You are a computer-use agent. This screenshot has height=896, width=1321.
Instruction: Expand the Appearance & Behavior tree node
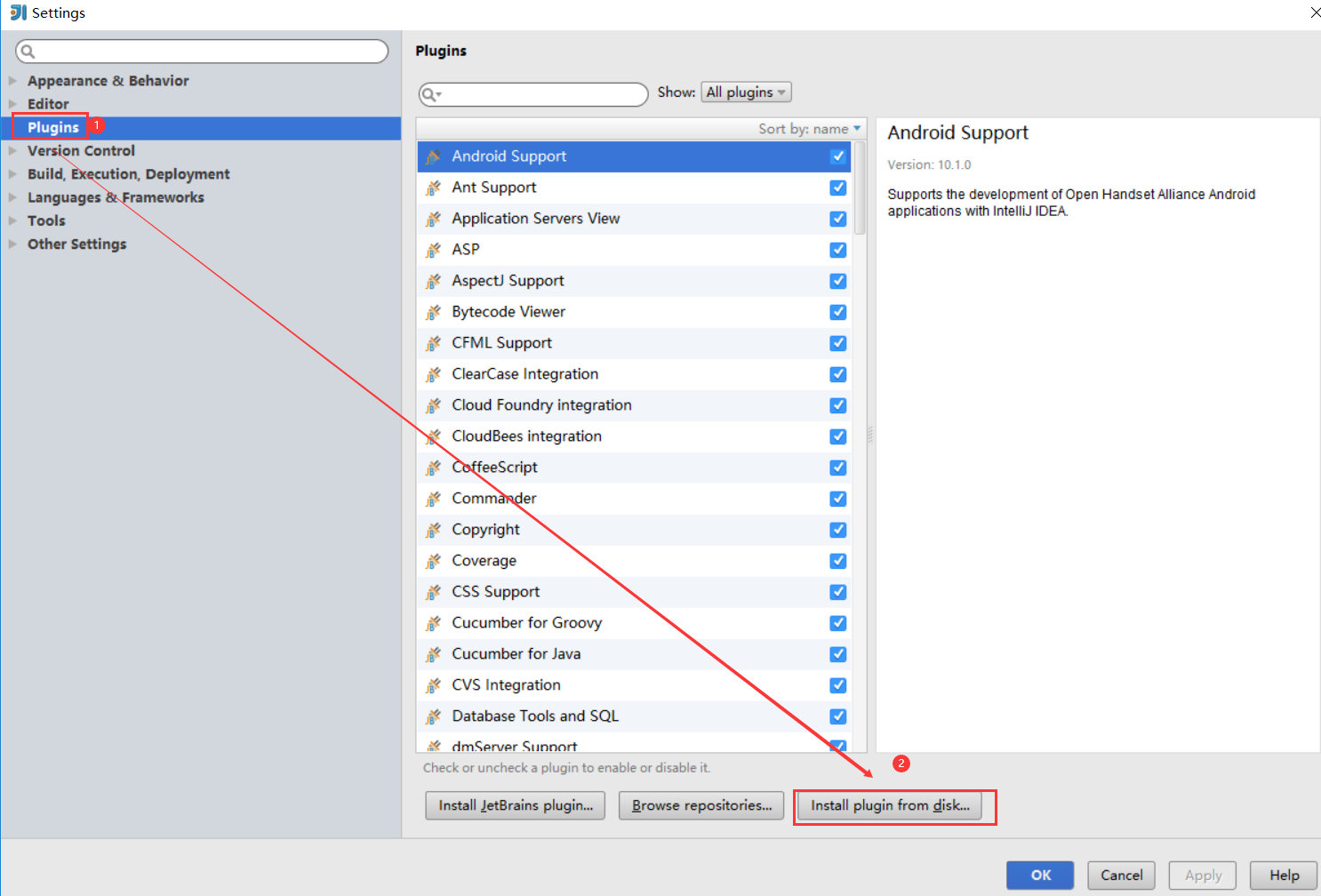pos(12,80)
